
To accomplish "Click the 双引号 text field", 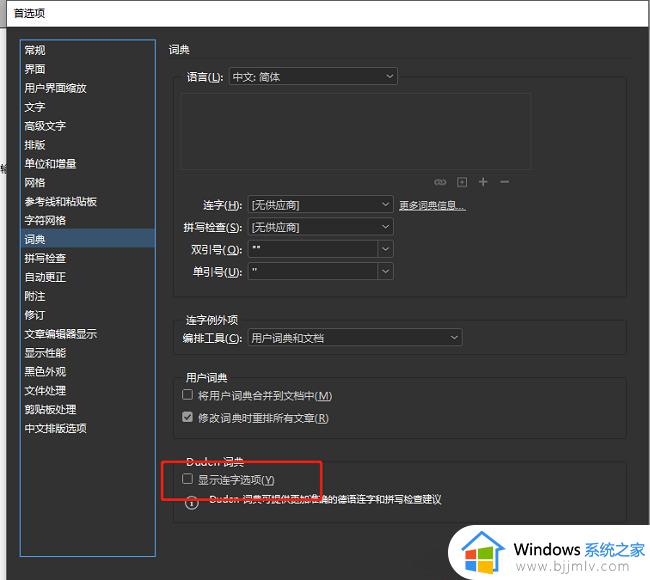I will pyautogui.click(x=313, y=249).
